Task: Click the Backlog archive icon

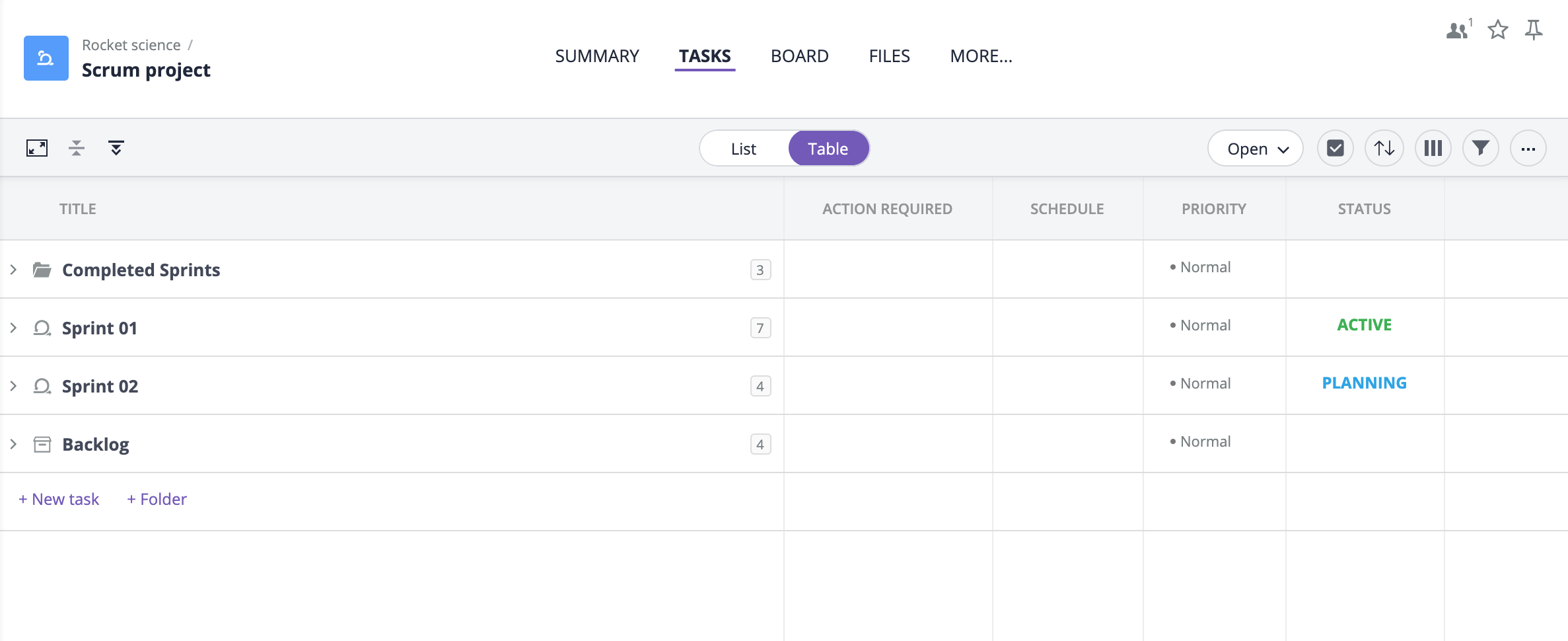Action: pyautogui.click(x=42, y=444)
